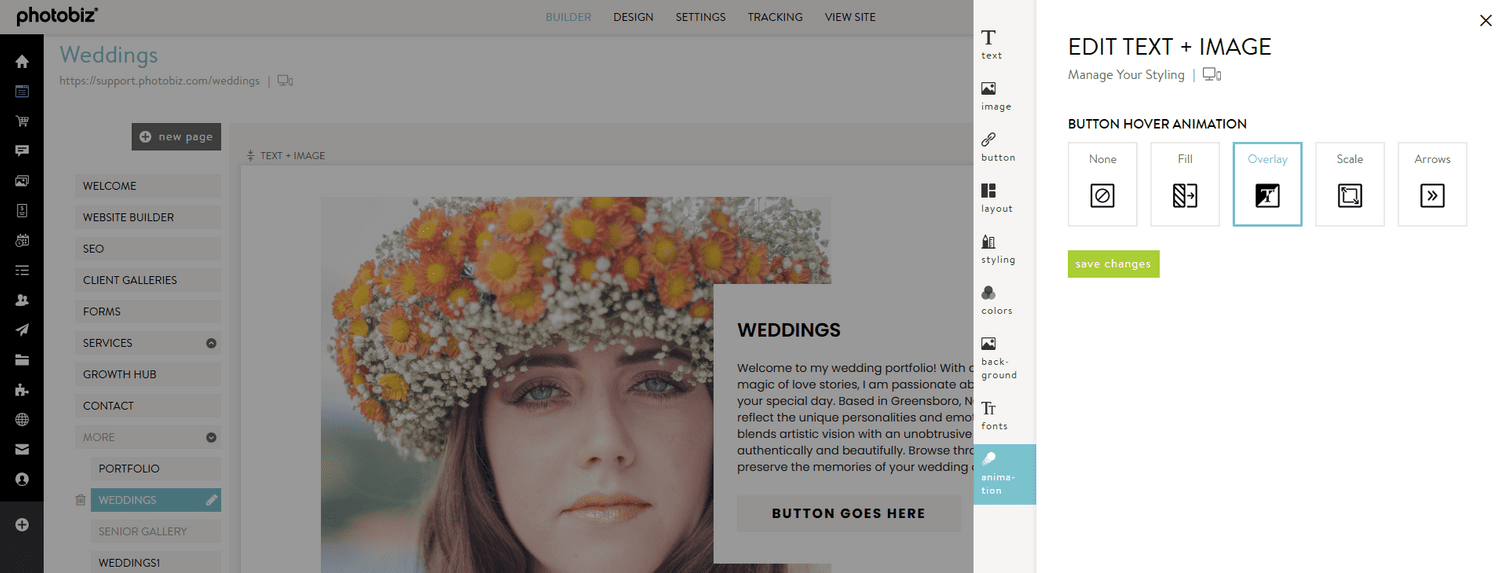Switch to the Design tab
This screenshot has width=1500, height=573.
pyautogui.click(x=633, y=17)
